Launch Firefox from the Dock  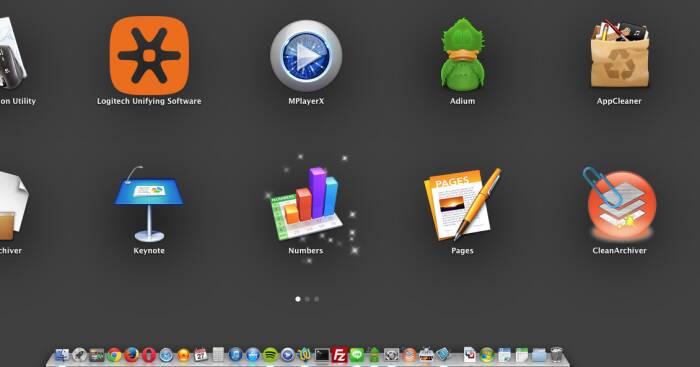131,355
